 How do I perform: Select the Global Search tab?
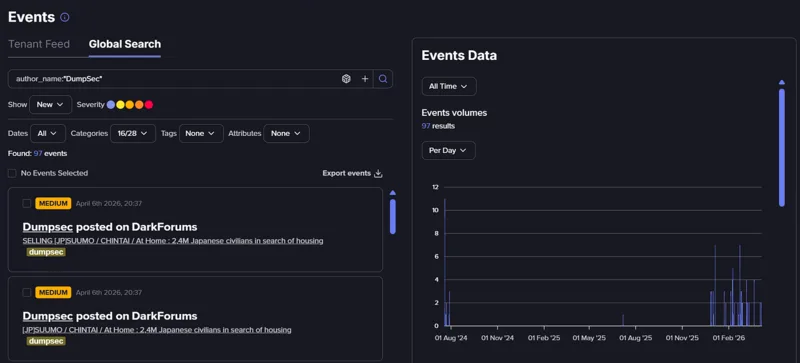coord(124,44)
